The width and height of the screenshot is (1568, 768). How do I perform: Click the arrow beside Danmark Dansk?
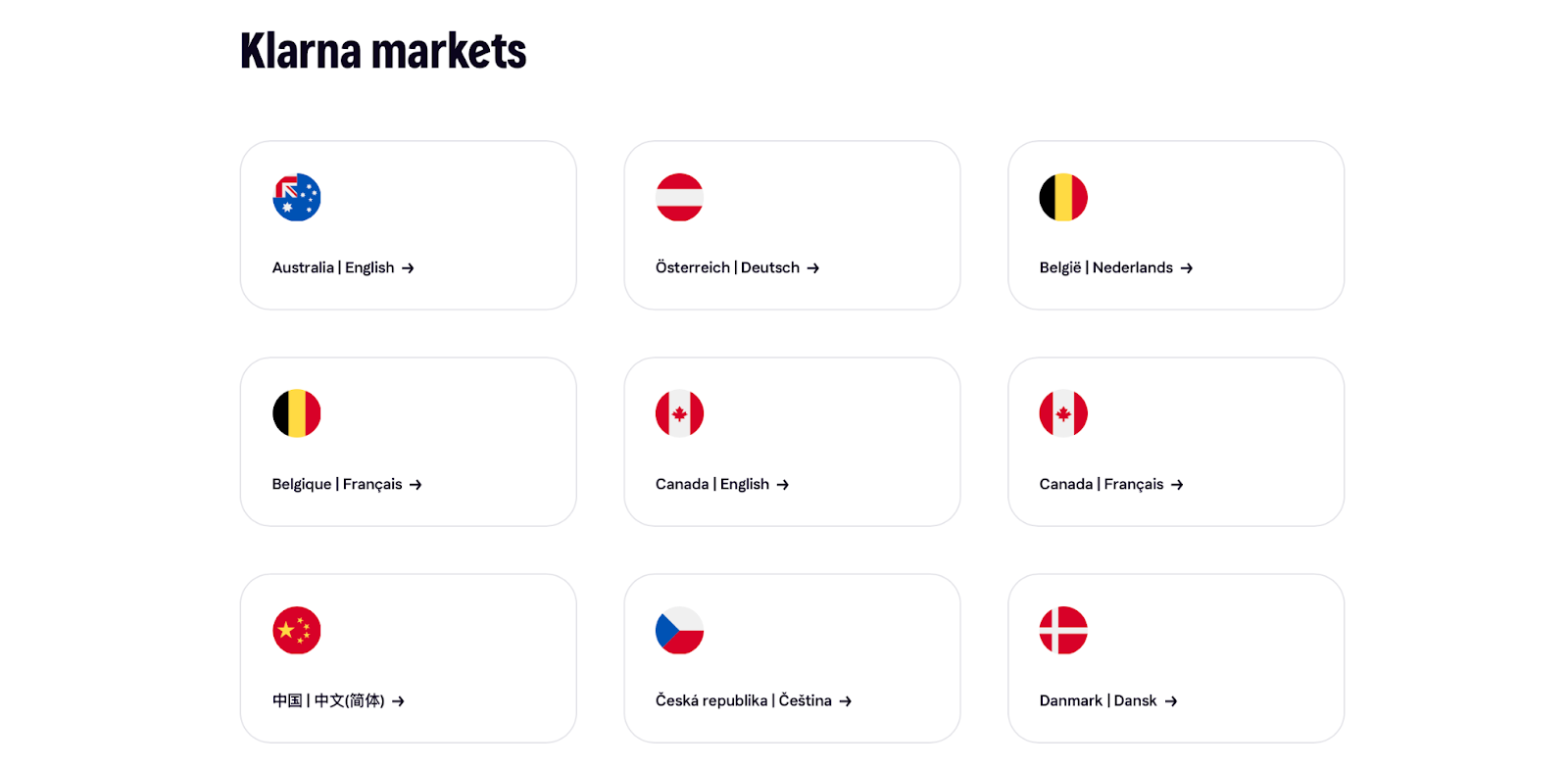[1172, 700]
